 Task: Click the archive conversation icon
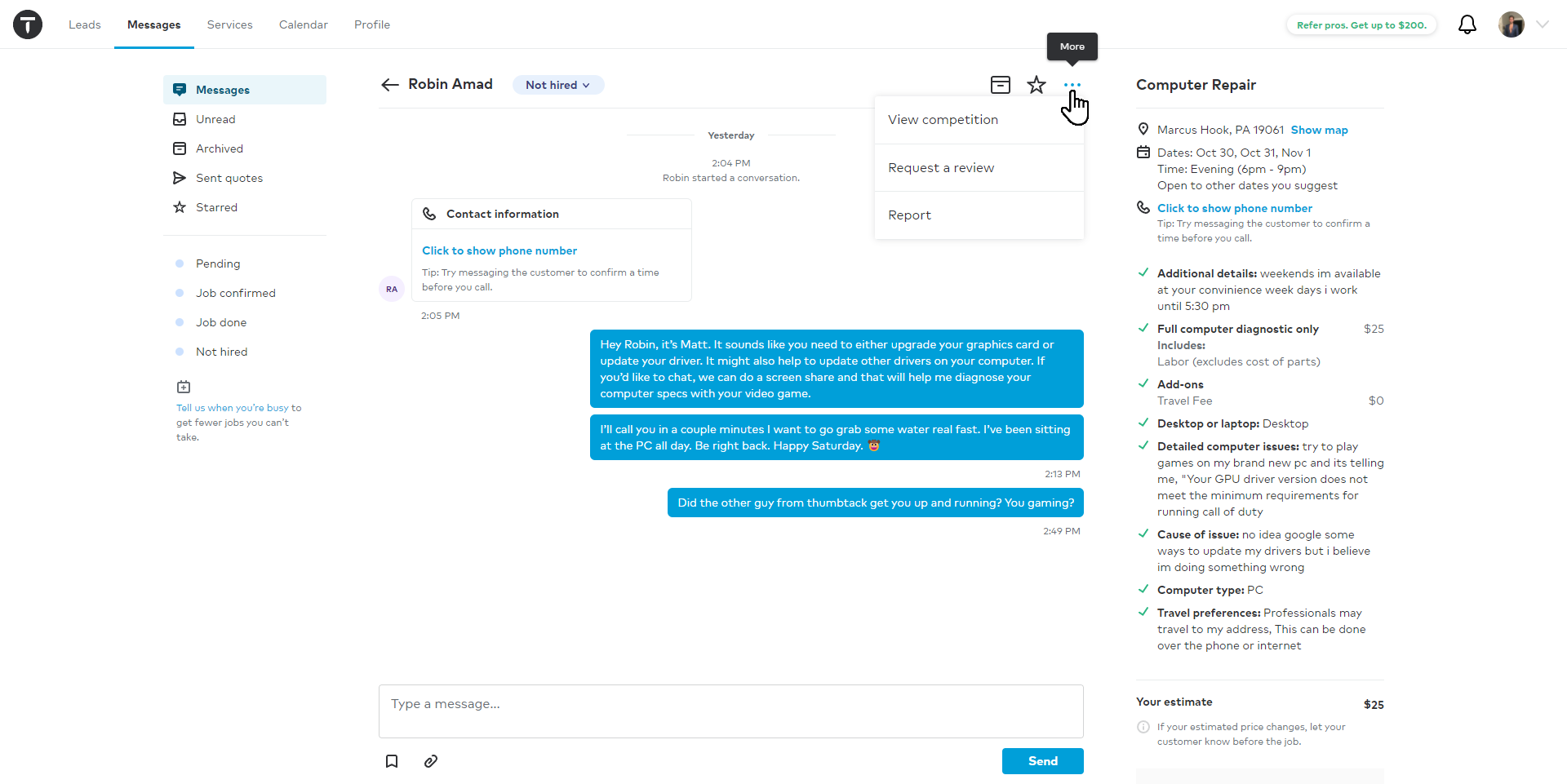pos(1001,85)
